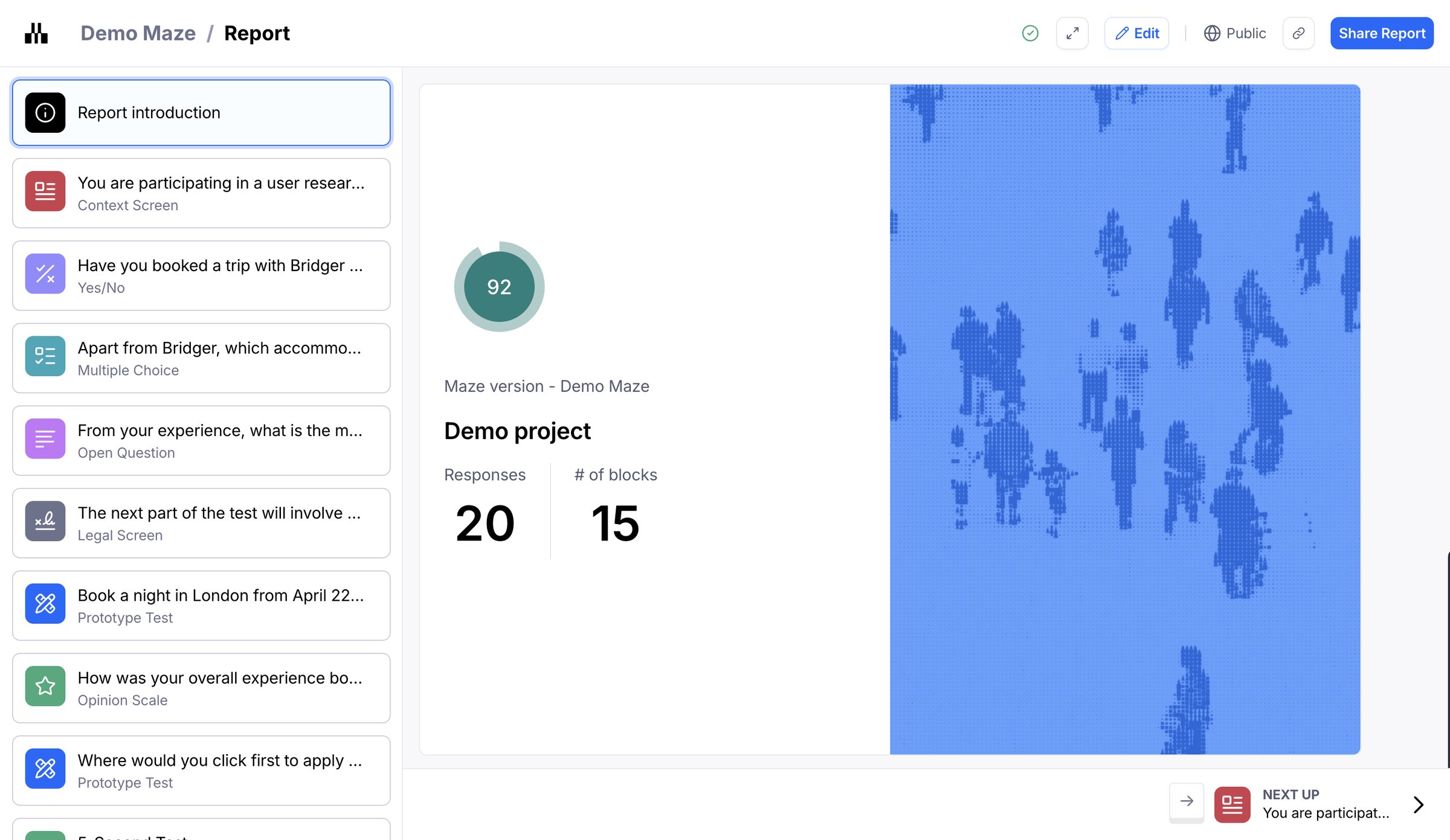Open Demo Maze breadcrumb link
Viewport: 1450px width, 840px height.
(x=138, y=33)
